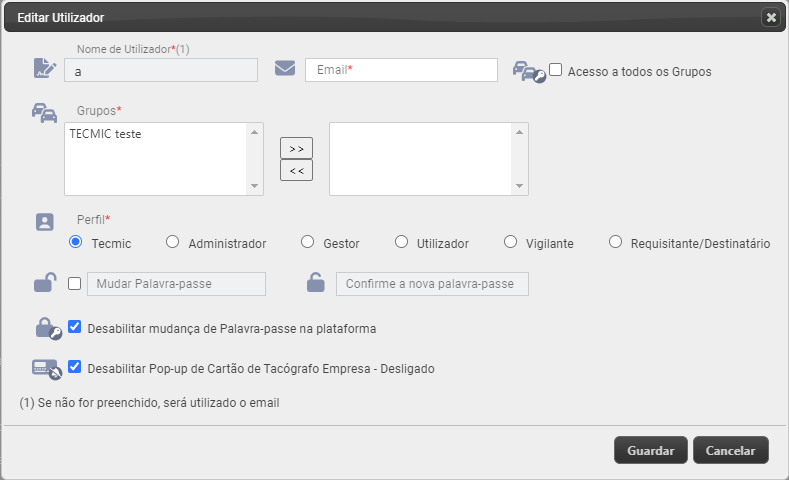Click the padlock-with-key icon for disabling password change
Screen dimensions: 789x480
[x=48, y=329]
